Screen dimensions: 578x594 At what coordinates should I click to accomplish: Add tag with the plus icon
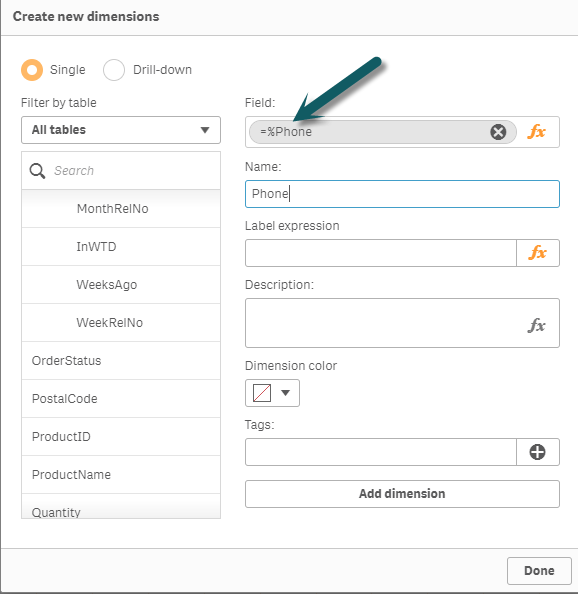[x=537, y=452]
